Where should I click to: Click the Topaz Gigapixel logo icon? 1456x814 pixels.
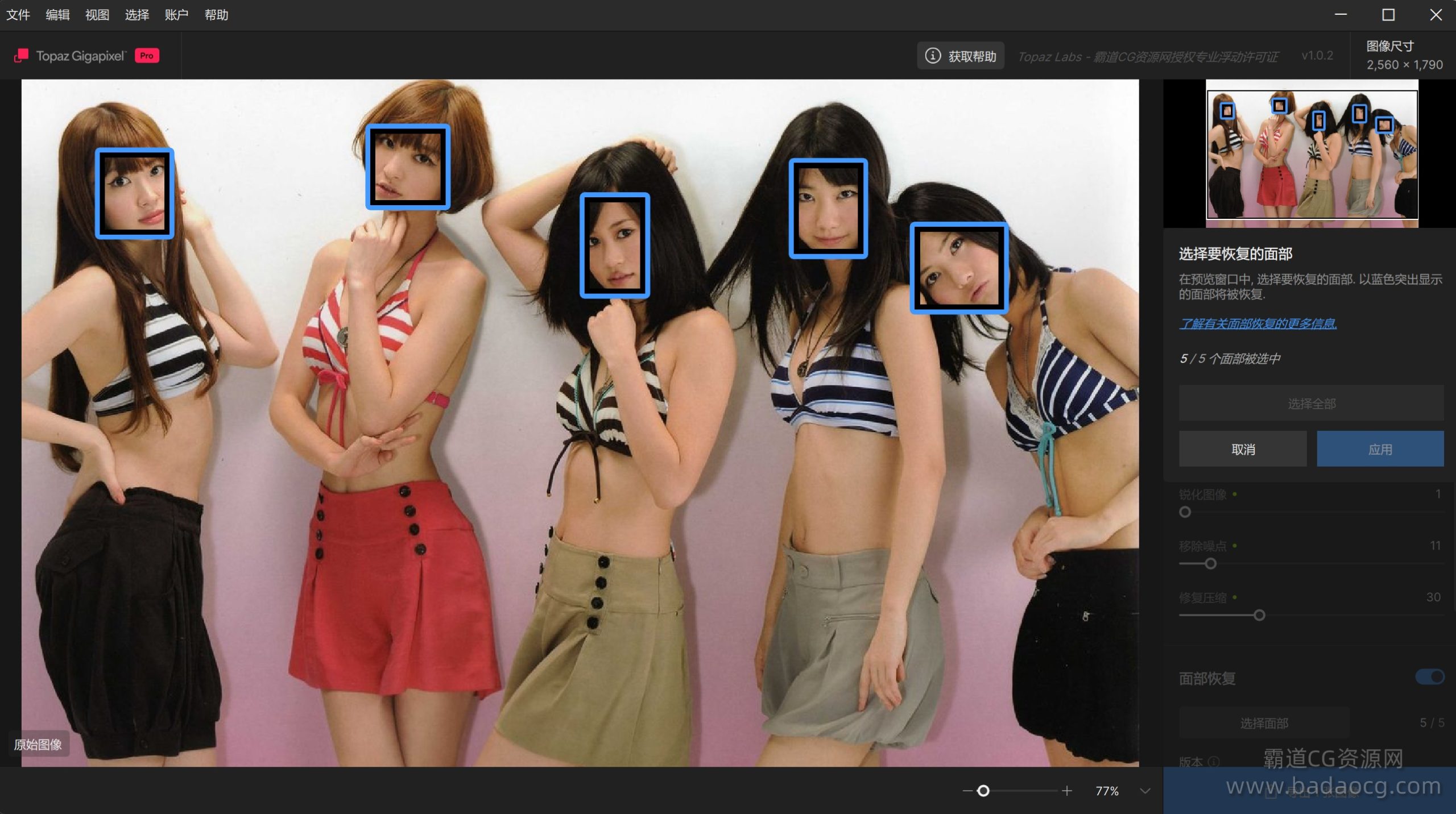(21, 56)
